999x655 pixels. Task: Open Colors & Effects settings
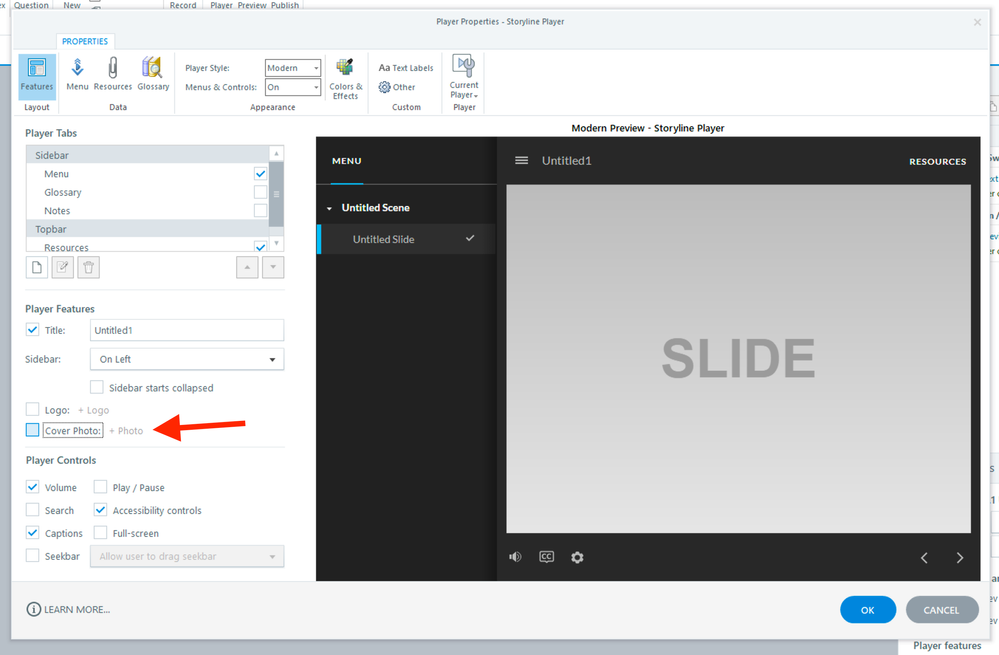(345, 77)
